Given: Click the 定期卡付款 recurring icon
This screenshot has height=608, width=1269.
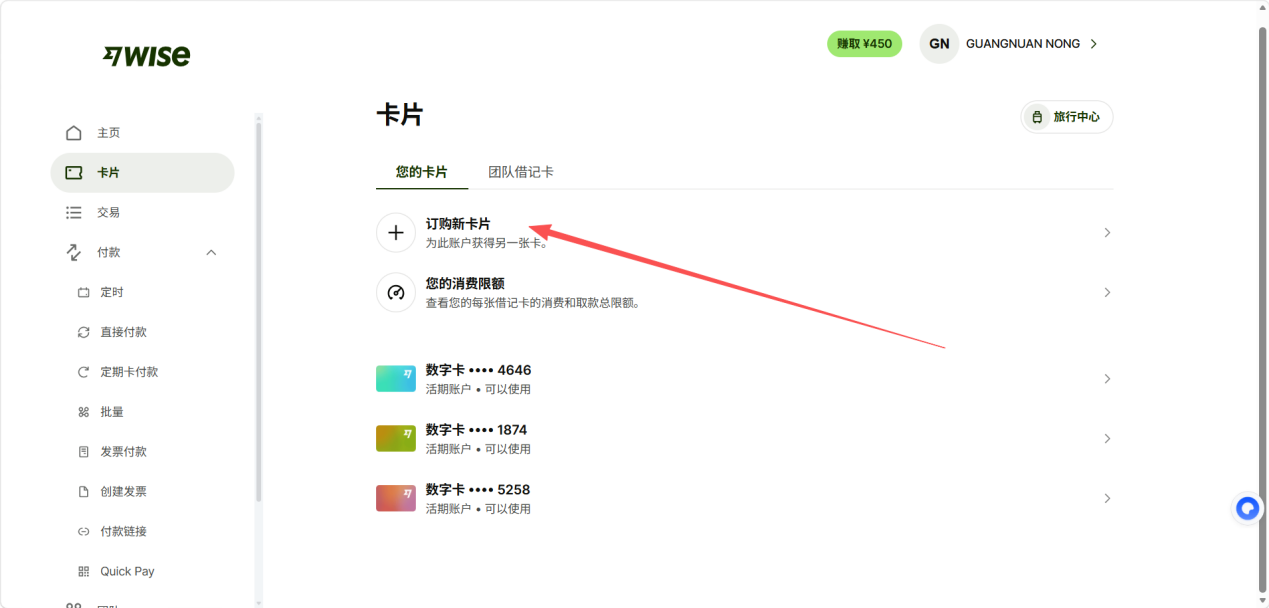Looking at the screenshot, I should [x=84, y=372].
